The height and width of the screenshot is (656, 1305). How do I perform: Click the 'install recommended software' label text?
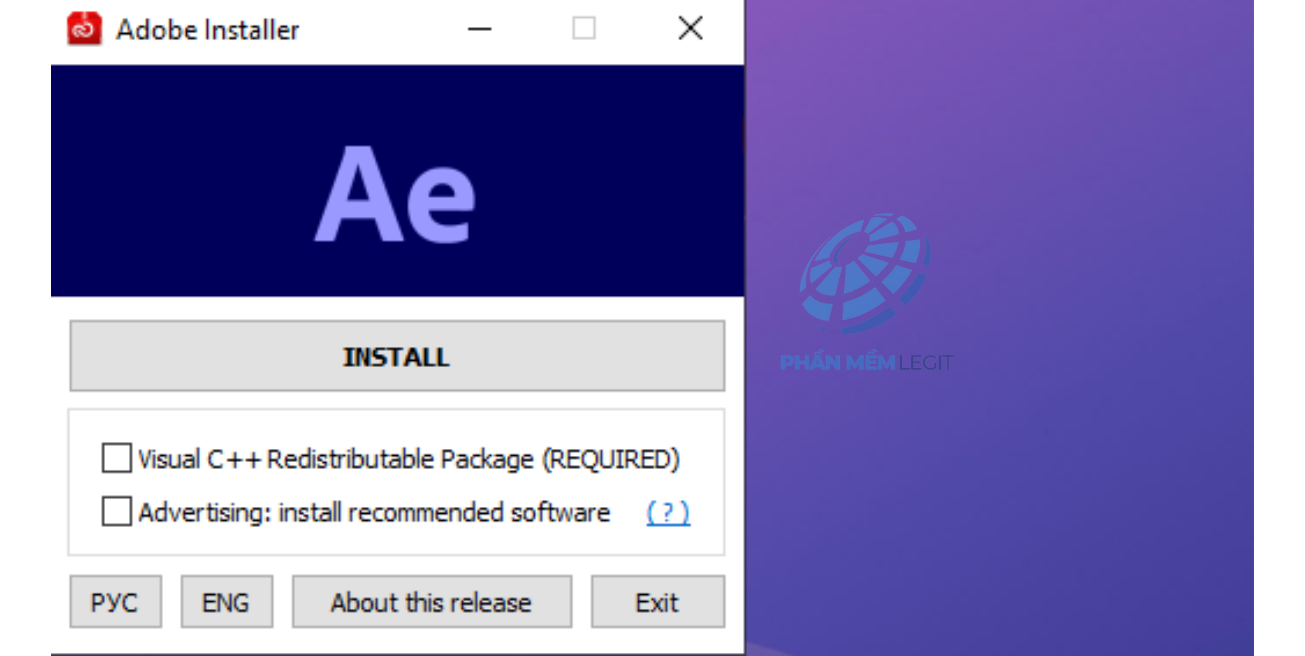pos(444,512)
